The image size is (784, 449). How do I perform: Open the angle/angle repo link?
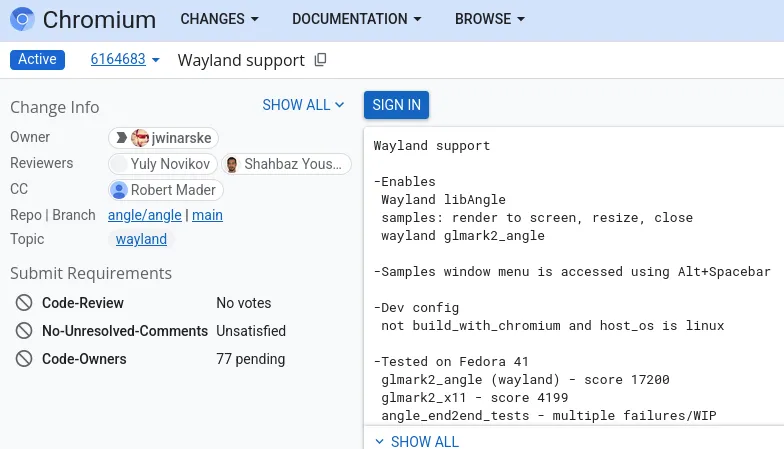[x=144, y=215]
